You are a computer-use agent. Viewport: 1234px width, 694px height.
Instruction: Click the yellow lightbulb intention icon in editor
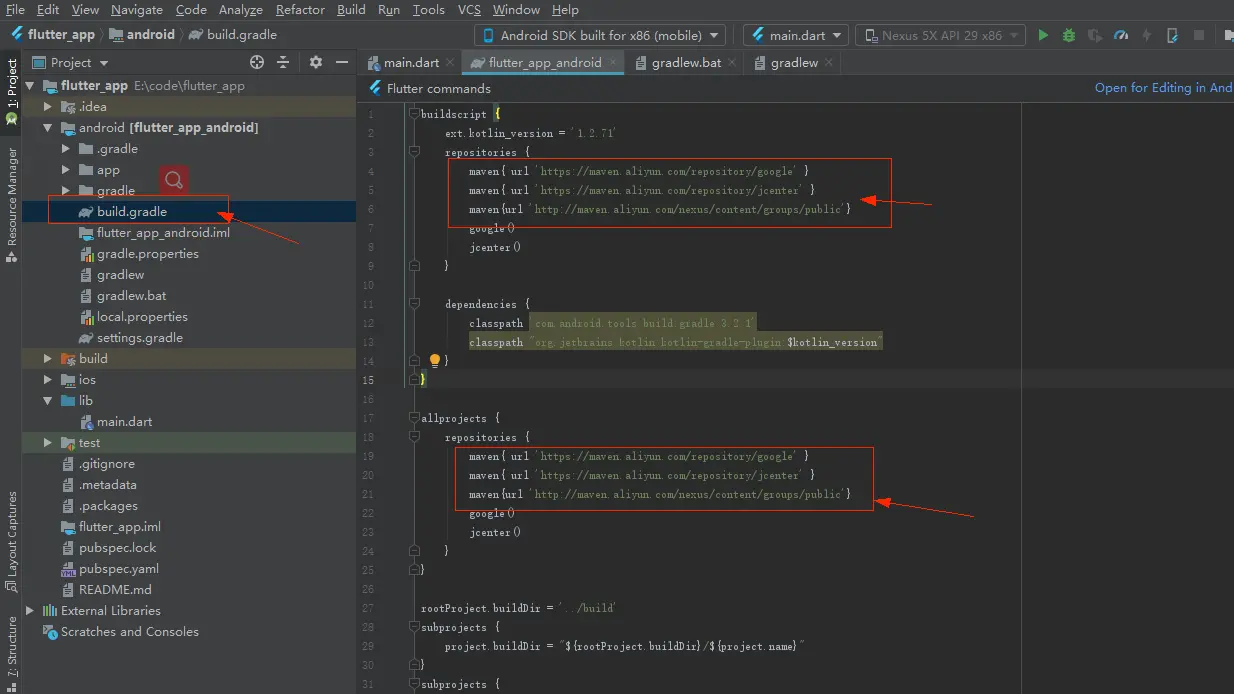(x=435, y=360)
